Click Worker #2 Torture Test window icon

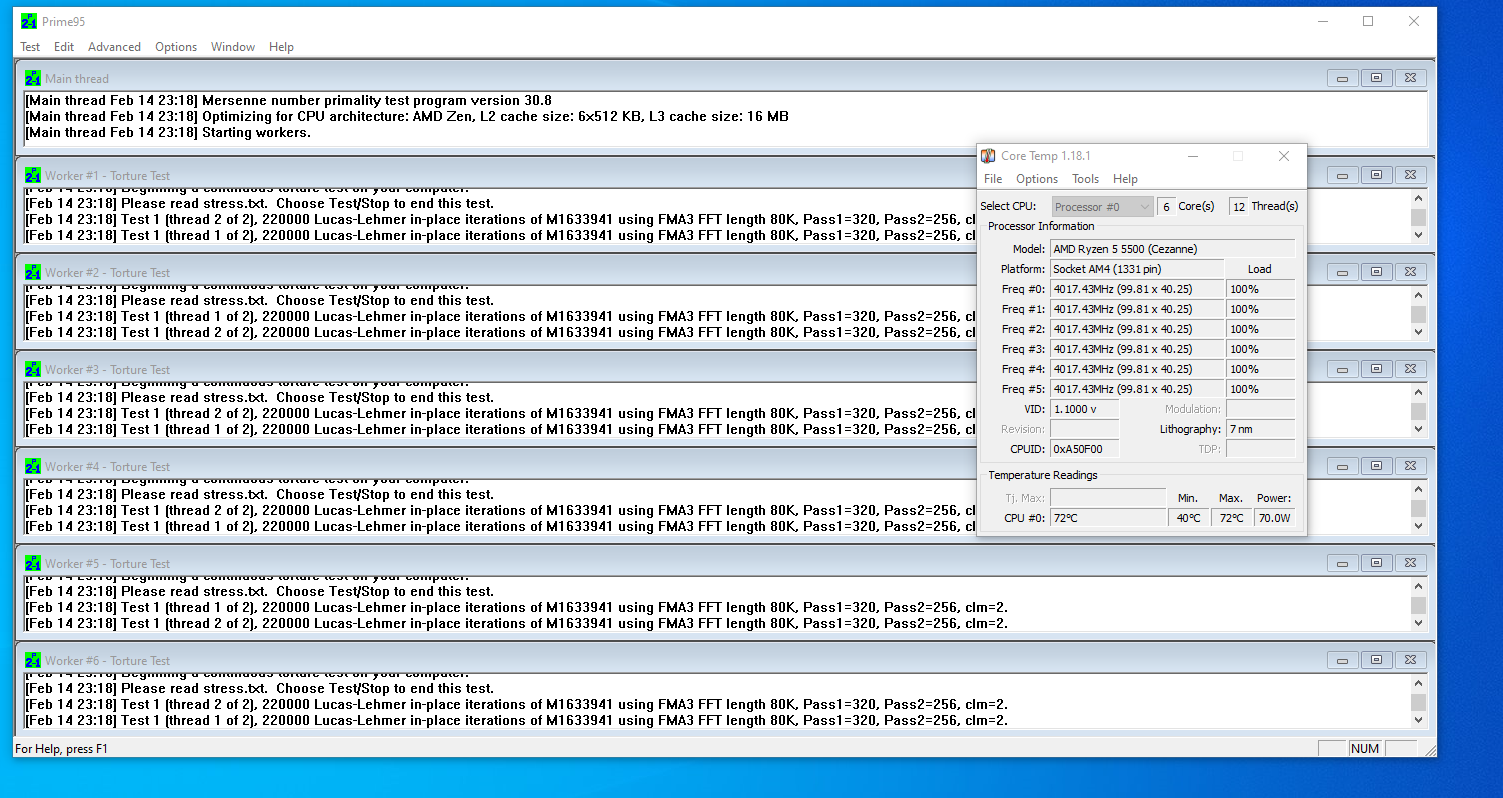(33, 272)
